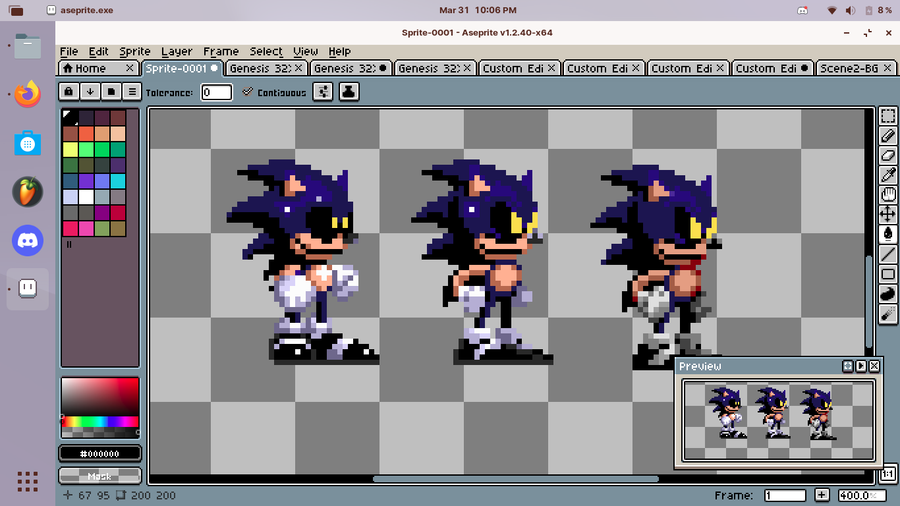
Task: Click the palette lock edit-mode icon
Action: tap(69, 92)
